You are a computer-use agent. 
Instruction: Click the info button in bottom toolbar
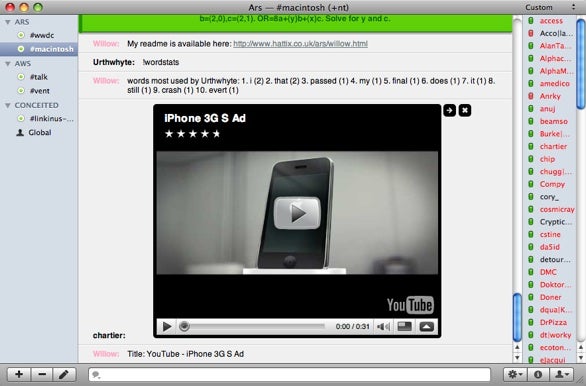pos(538,374)
